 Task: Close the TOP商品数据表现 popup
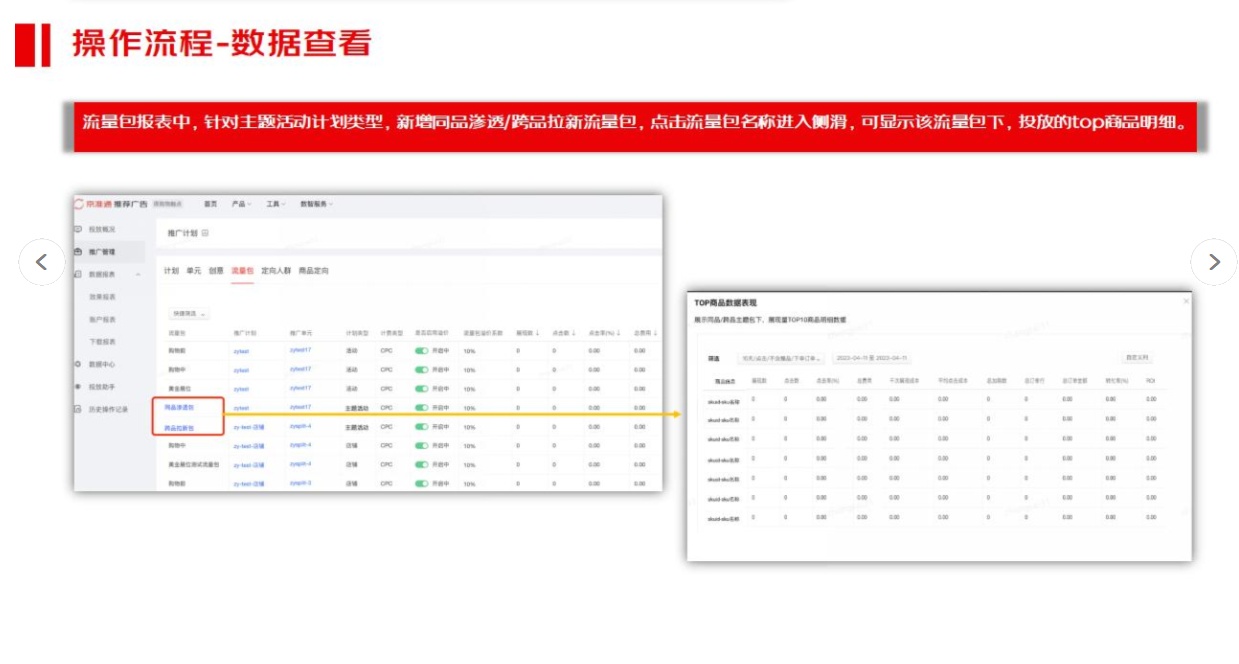(x=1186, y=301)
